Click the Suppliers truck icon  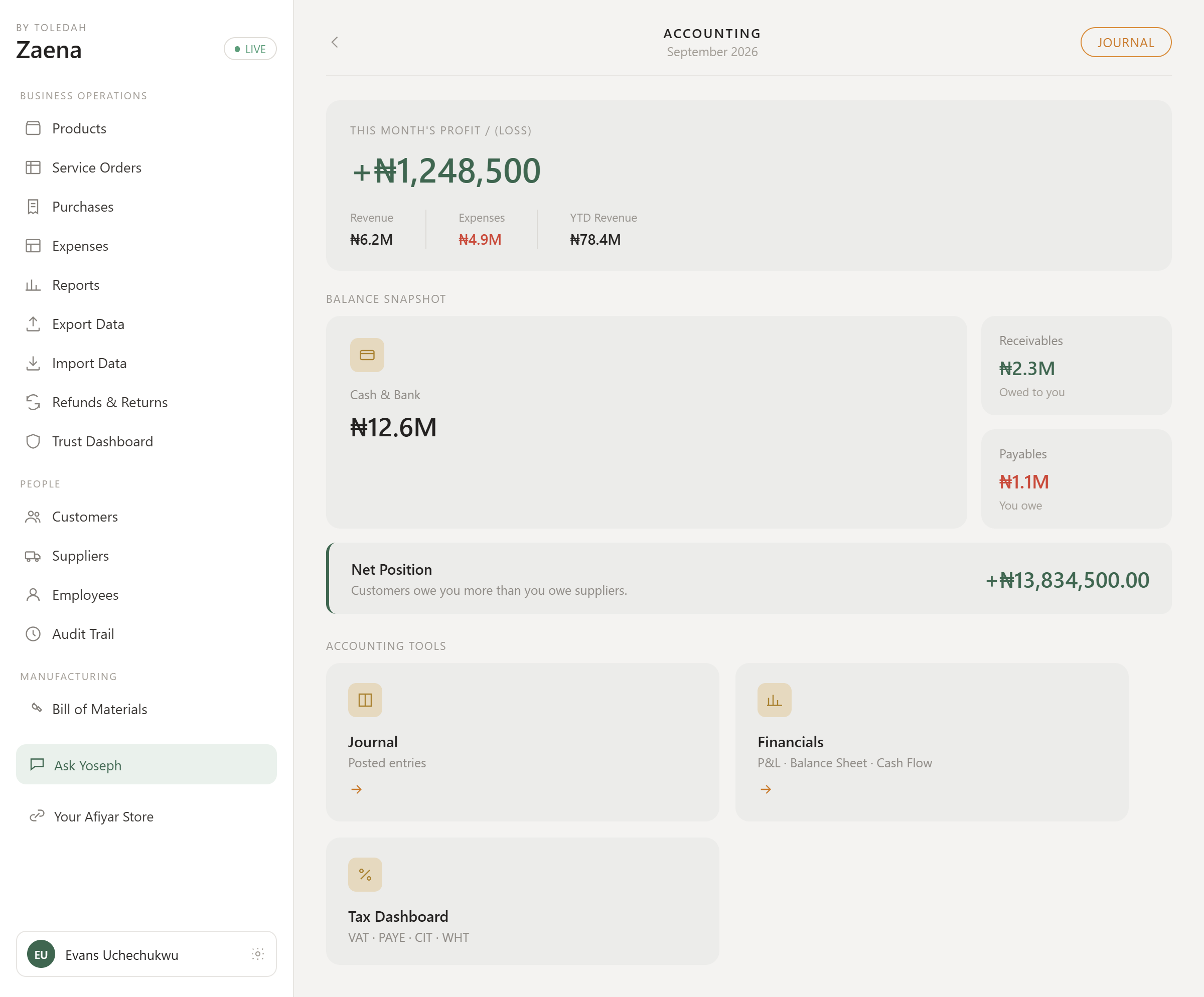(x=33, y=556)
